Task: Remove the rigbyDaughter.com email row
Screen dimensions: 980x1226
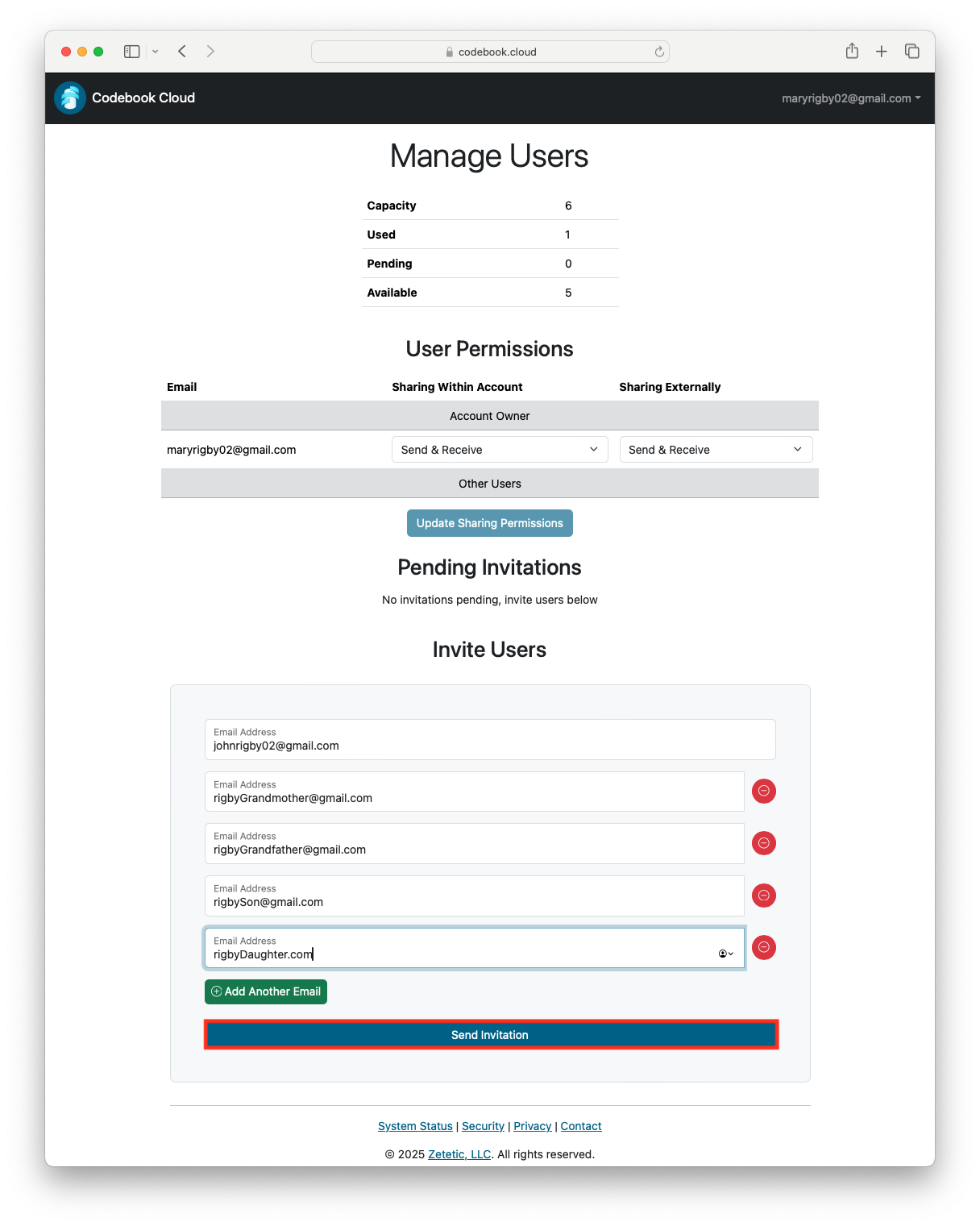Action: (x=763, y=947)
